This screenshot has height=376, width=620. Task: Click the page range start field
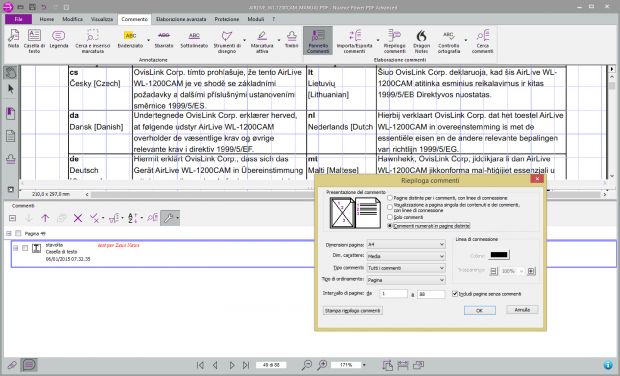coord(393,294)
